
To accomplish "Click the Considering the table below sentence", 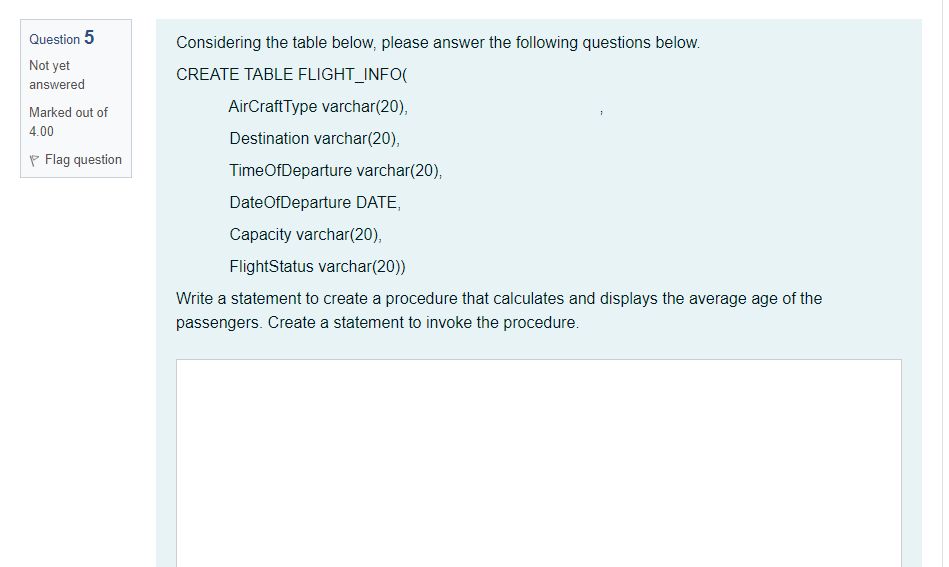I will point(438,43).
